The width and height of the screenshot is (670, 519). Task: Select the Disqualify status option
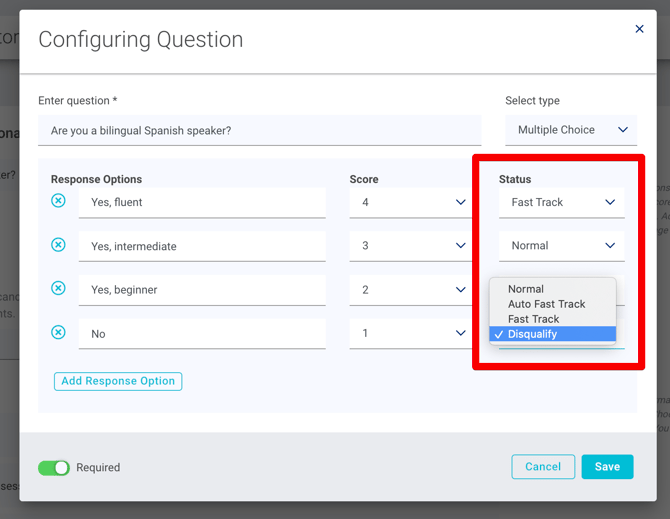[x=533, y=334]
